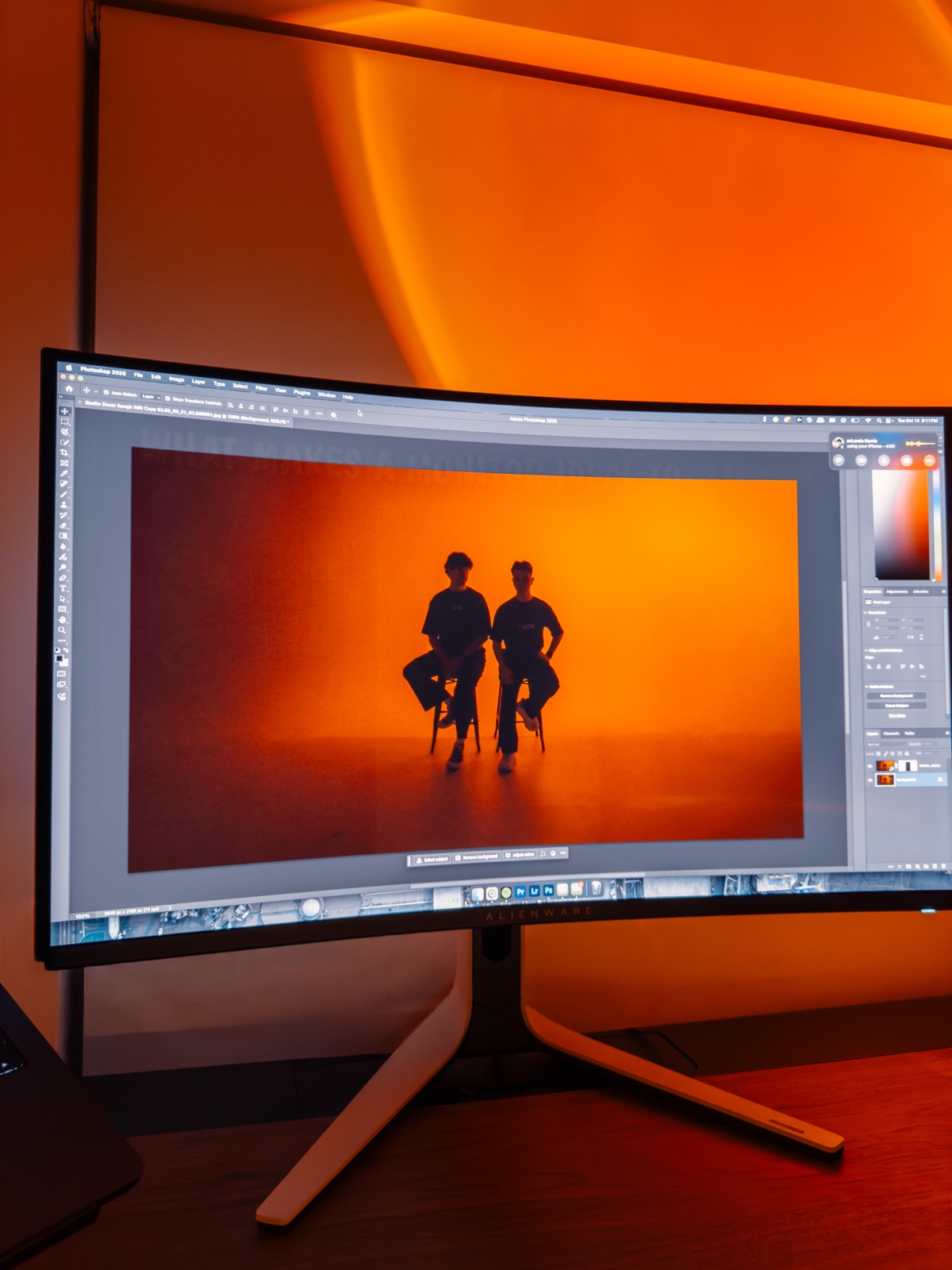Select the Horizontal Type tool

tap(63, 589)
